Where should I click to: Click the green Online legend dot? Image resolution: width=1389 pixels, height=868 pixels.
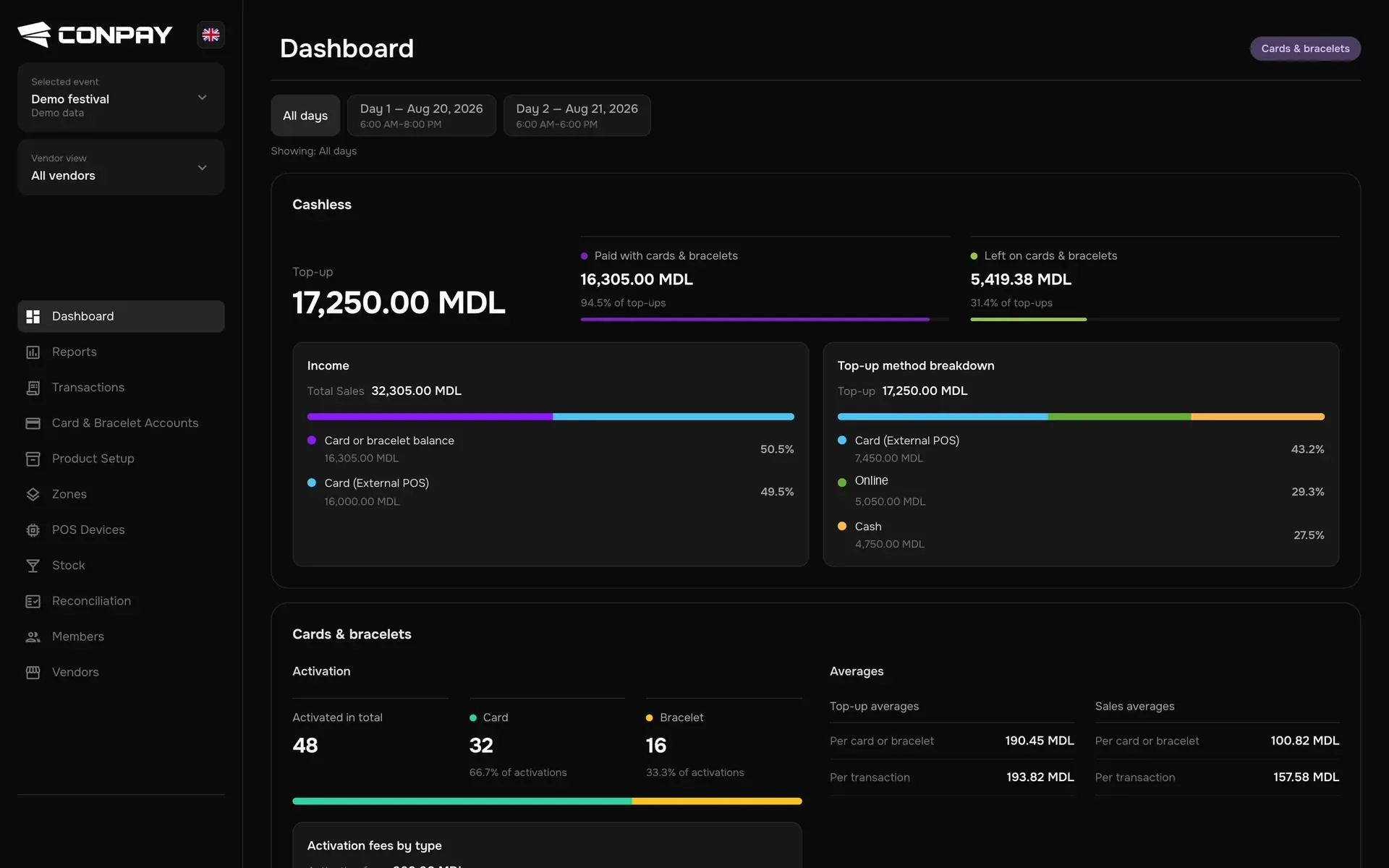(x=842, y=482)
